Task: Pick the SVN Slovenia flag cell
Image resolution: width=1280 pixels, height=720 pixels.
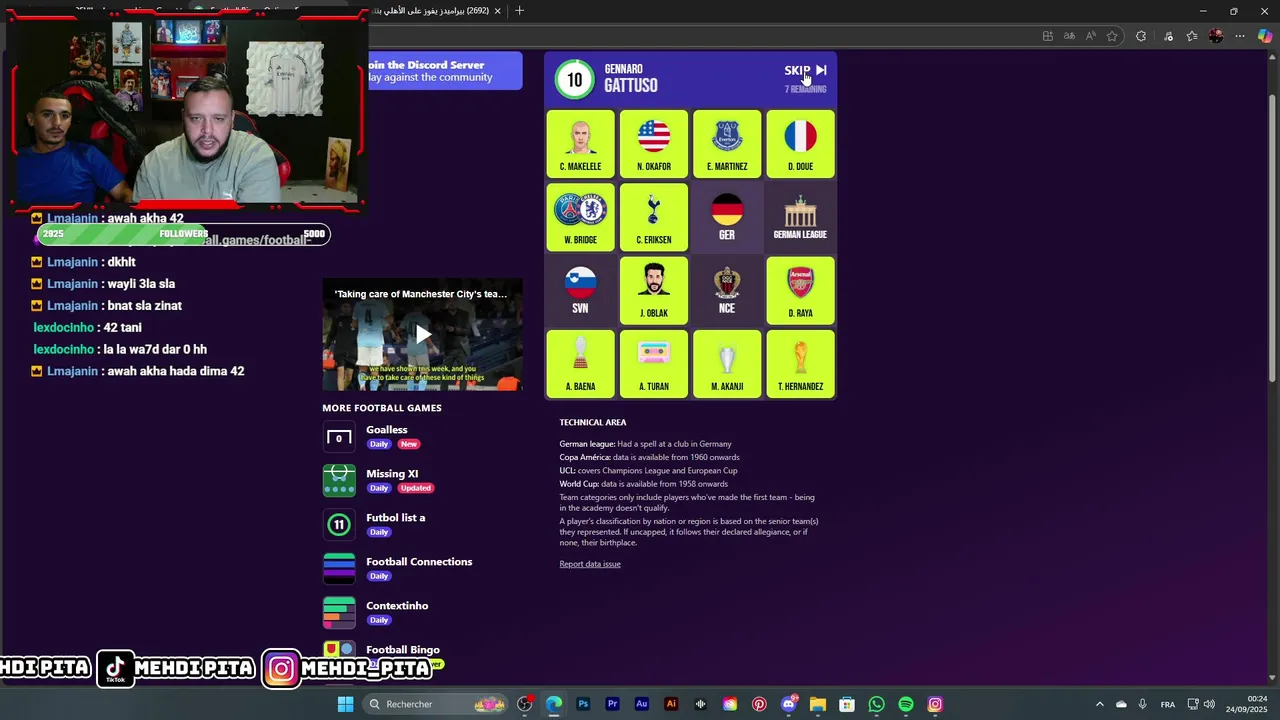Action: click(580, 291)
